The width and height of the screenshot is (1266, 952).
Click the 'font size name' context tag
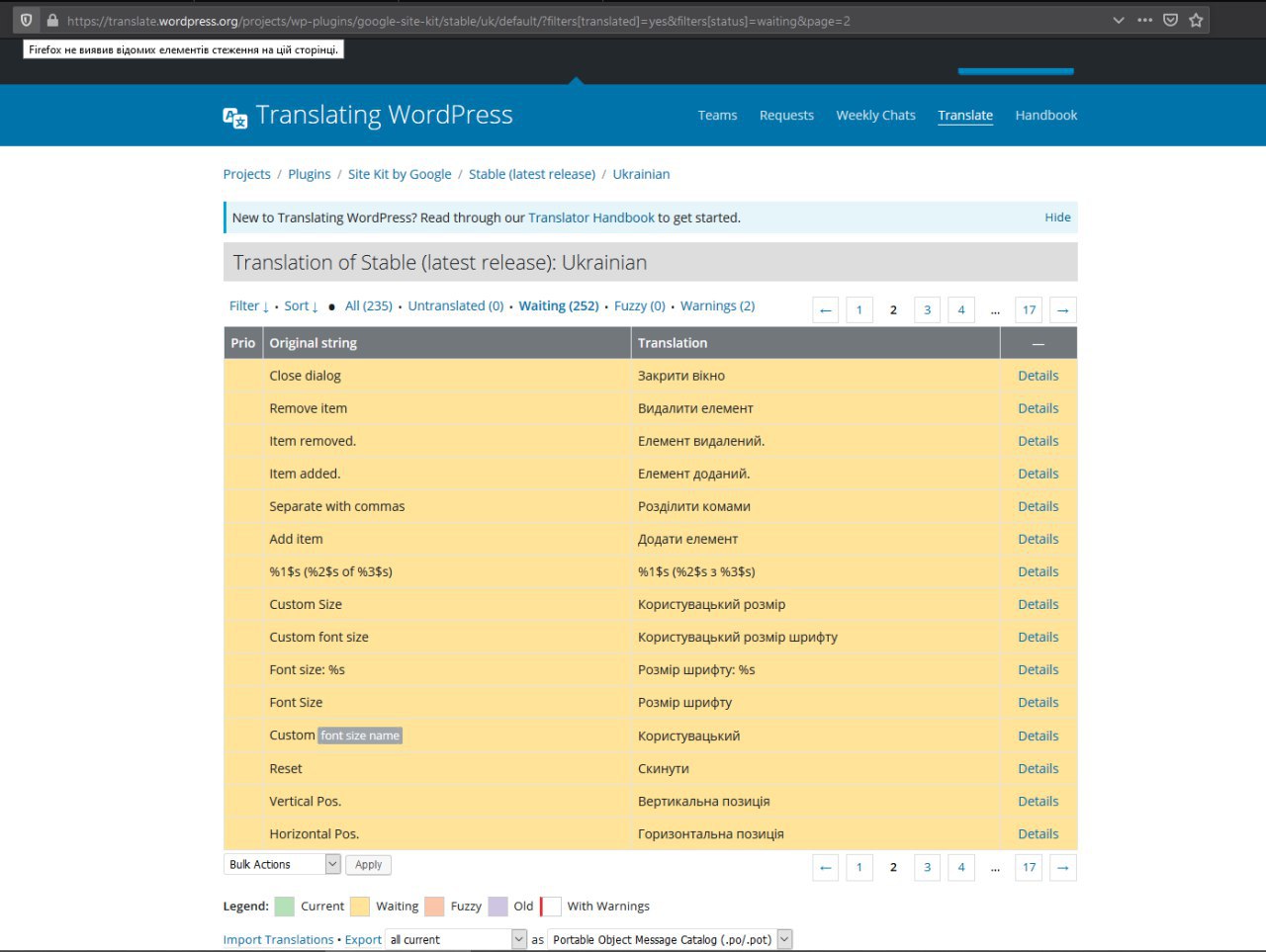[x=360, y=736]
